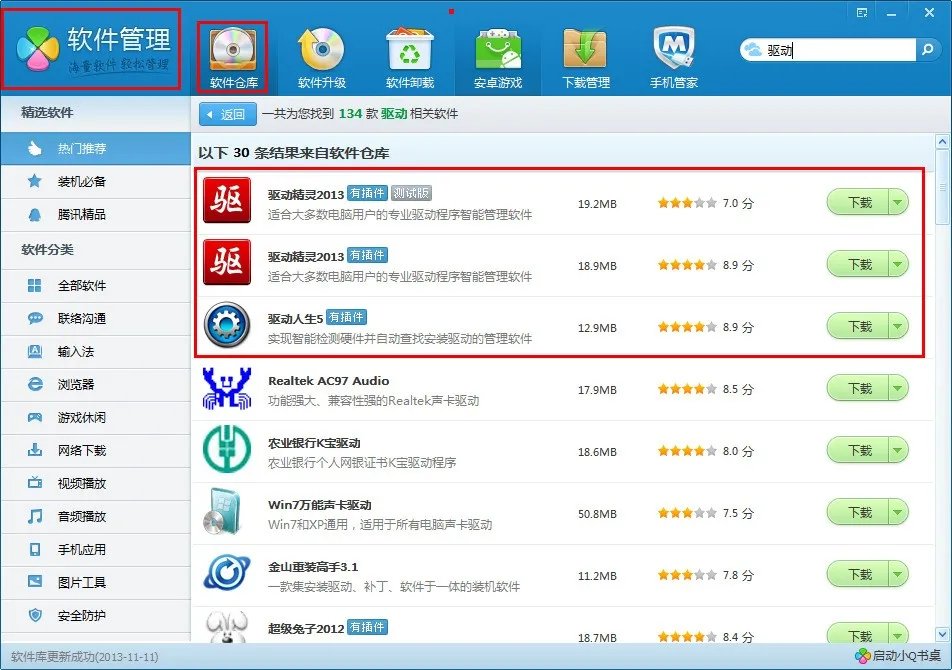Image resolution: width=952 pixels, height=670 pixels.
Task: Open the 安卓游戏 Android games icon
Action: click(497, 50)
